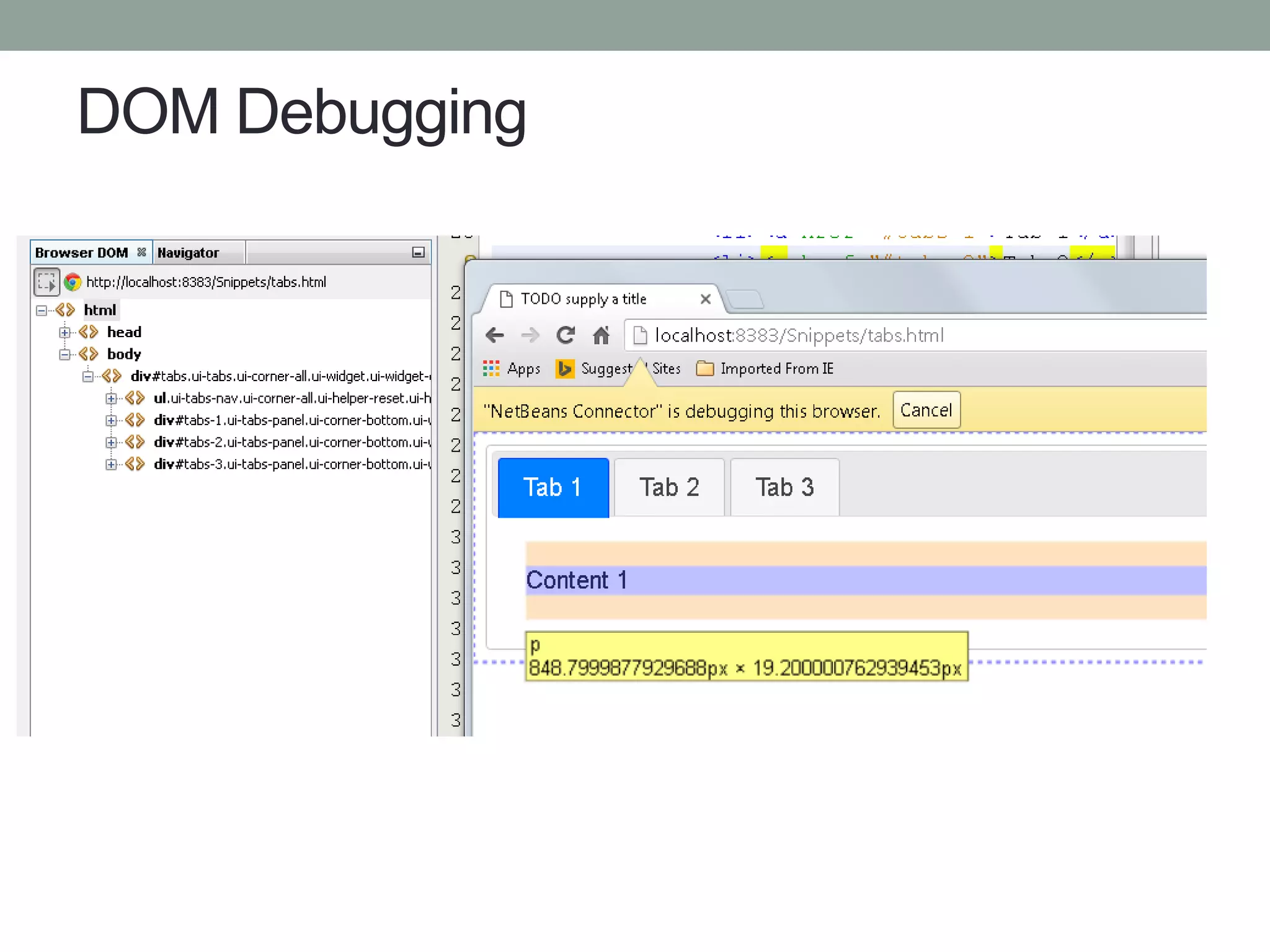This screenshot has height=952, width=1270.
Task: Open the Imported From IE bookmark label
Action: [777, 369]
